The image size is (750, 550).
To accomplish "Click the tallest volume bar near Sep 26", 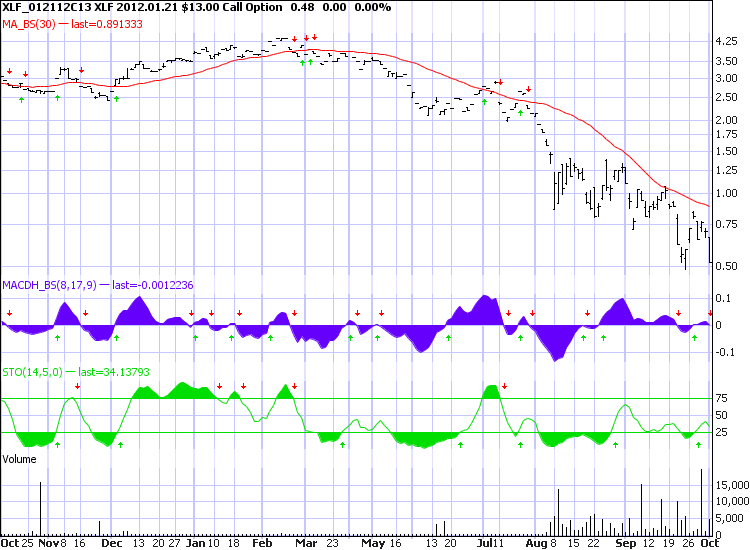I will pos(702,501).
